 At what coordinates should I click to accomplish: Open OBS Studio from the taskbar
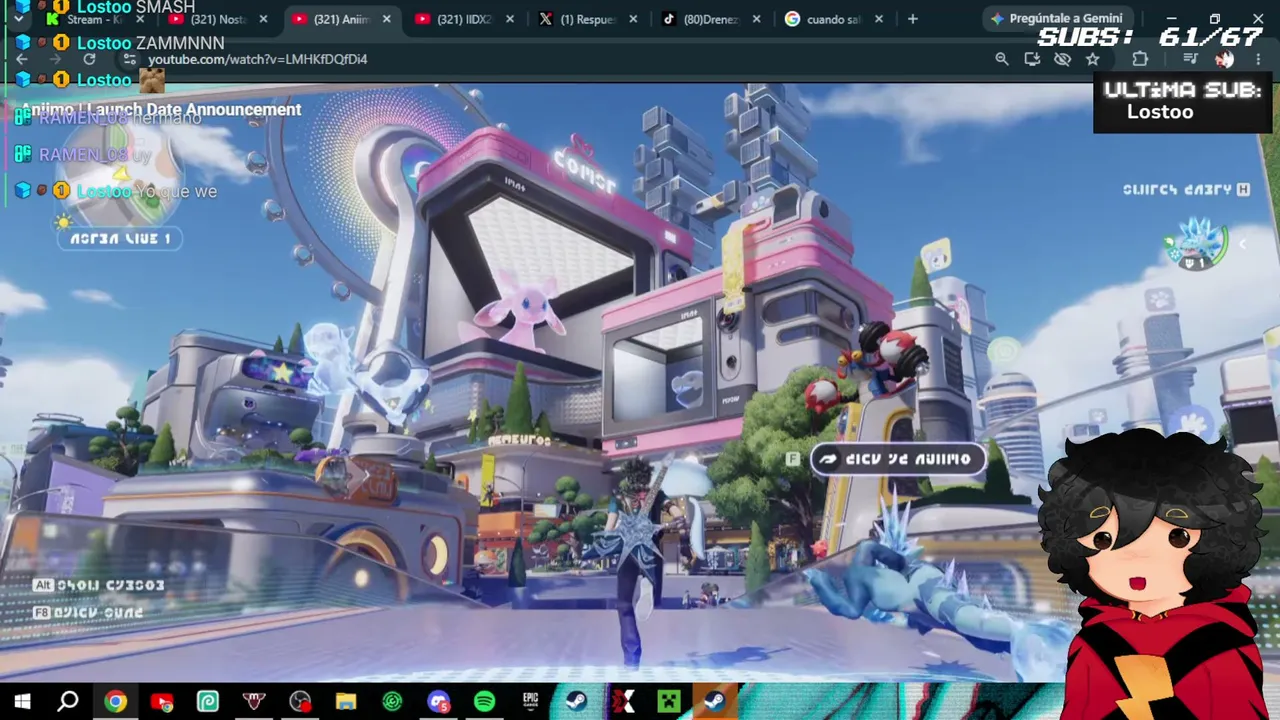[299, 702]
